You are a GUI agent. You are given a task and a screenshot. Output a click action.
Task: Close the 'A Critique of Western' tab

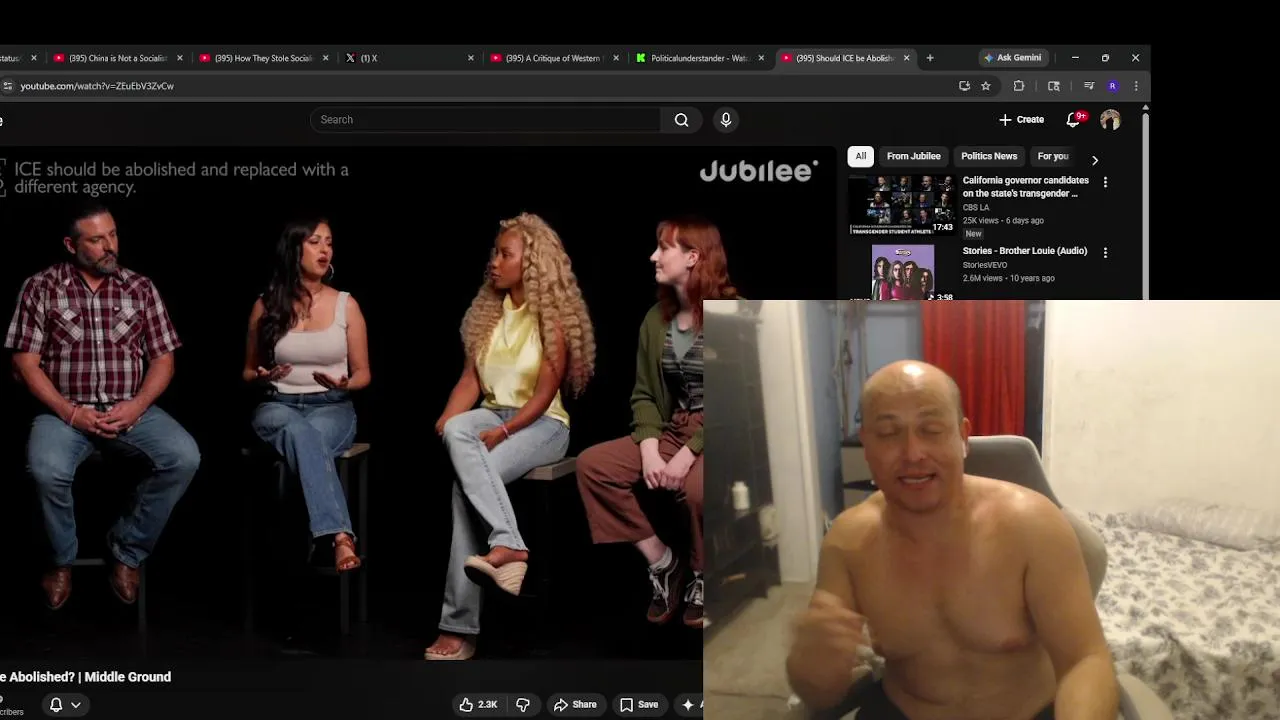coord(616,58)
